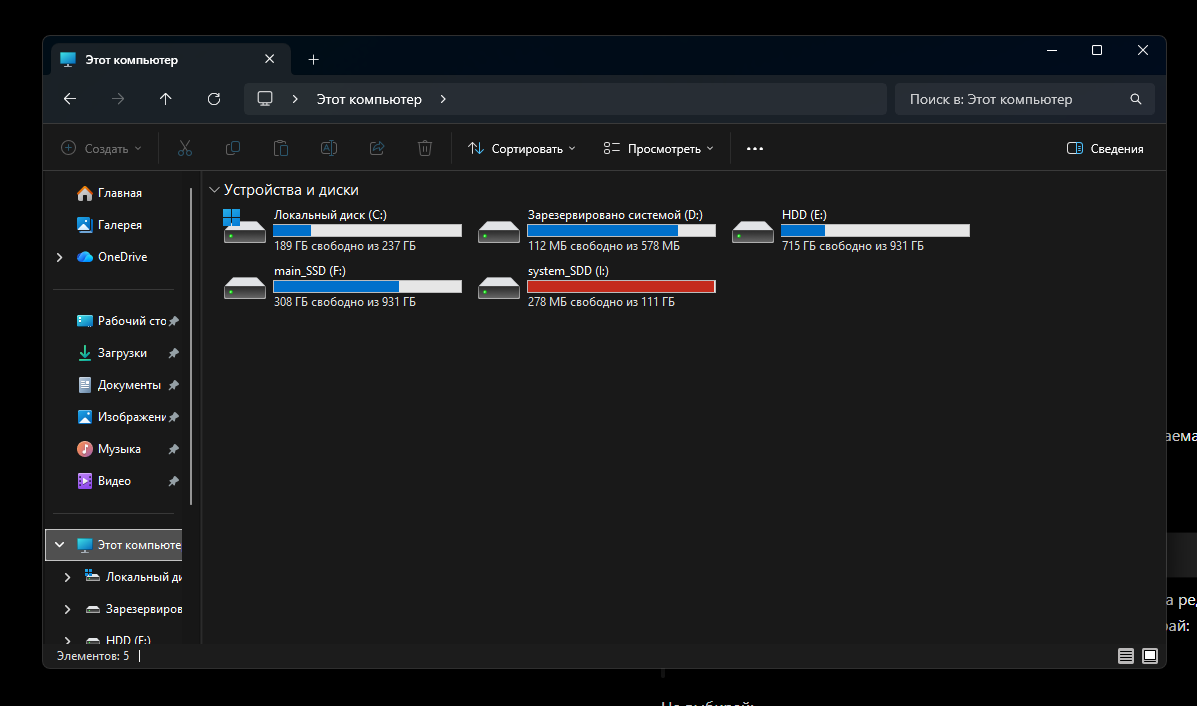Image resolution: width=1197 pixels, height=706 pixels.
Task: Open the Сортировать dropdown
Action: [521, 149]
